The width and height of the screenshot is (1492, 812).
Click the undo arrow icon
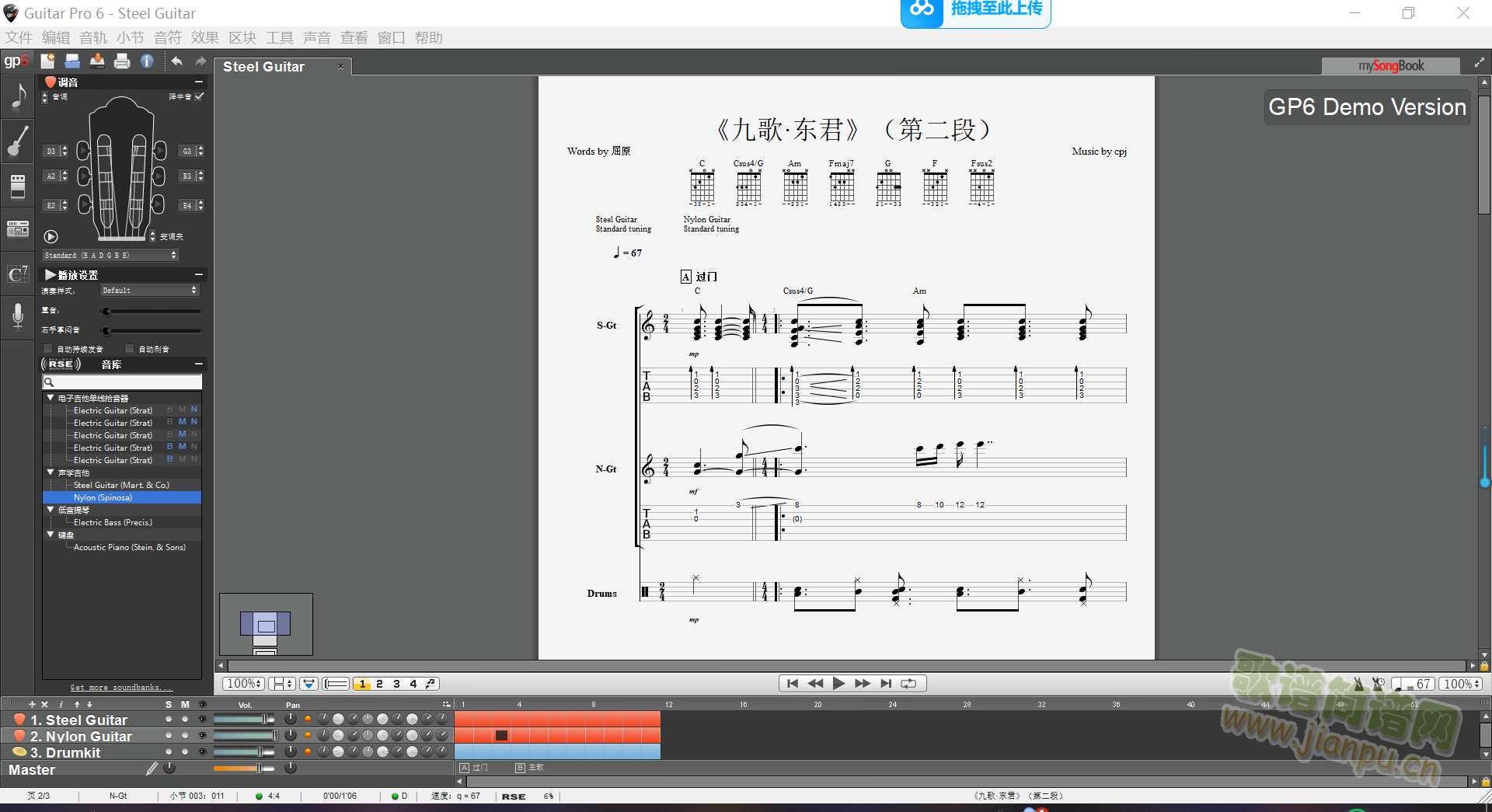[x=177, y=61]
